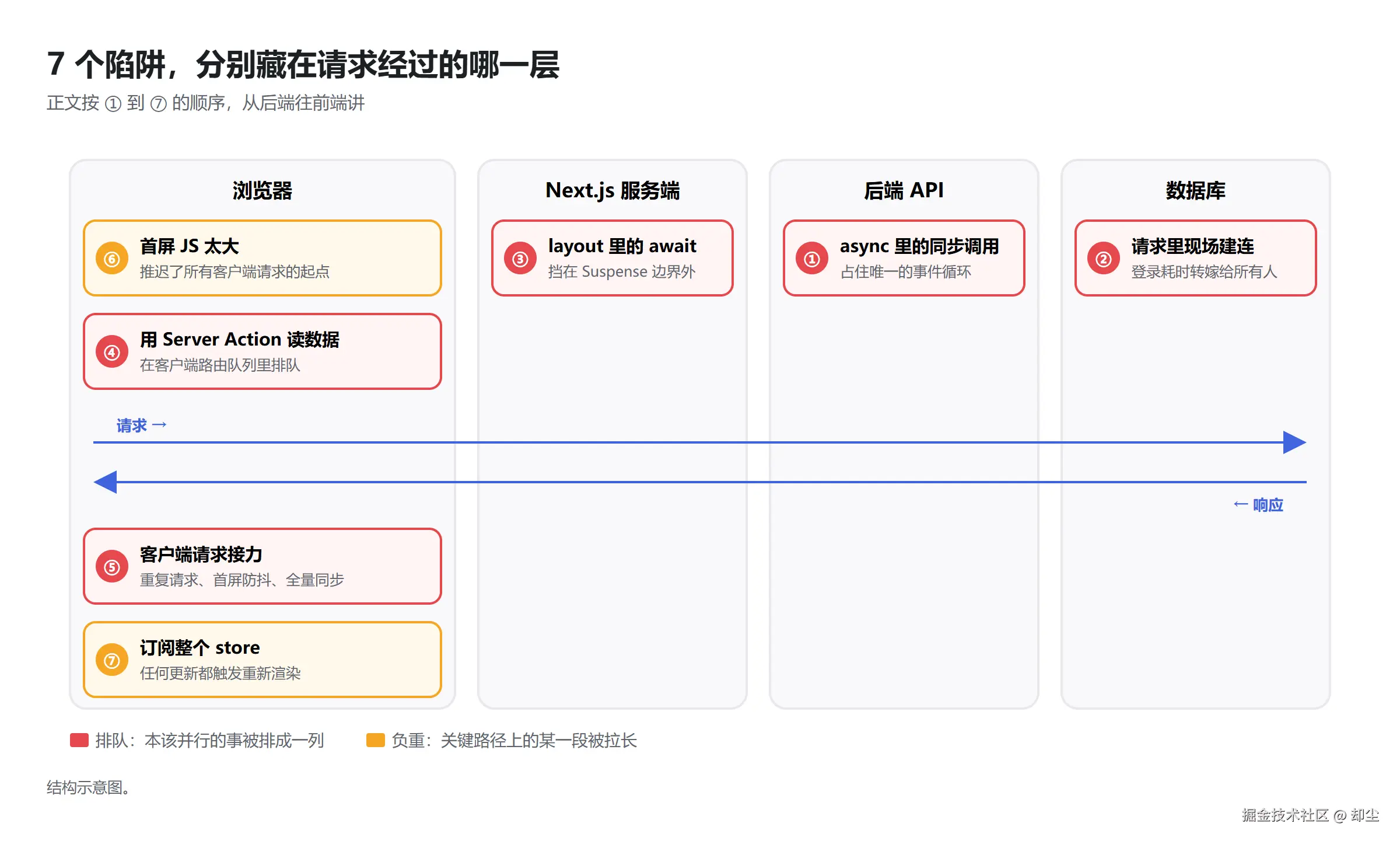Select the 用 Server Action 读数据 title
Image resolution: width=1400 pixels, height=844 pixels.
pyautogui.click(x=240, y=340)
